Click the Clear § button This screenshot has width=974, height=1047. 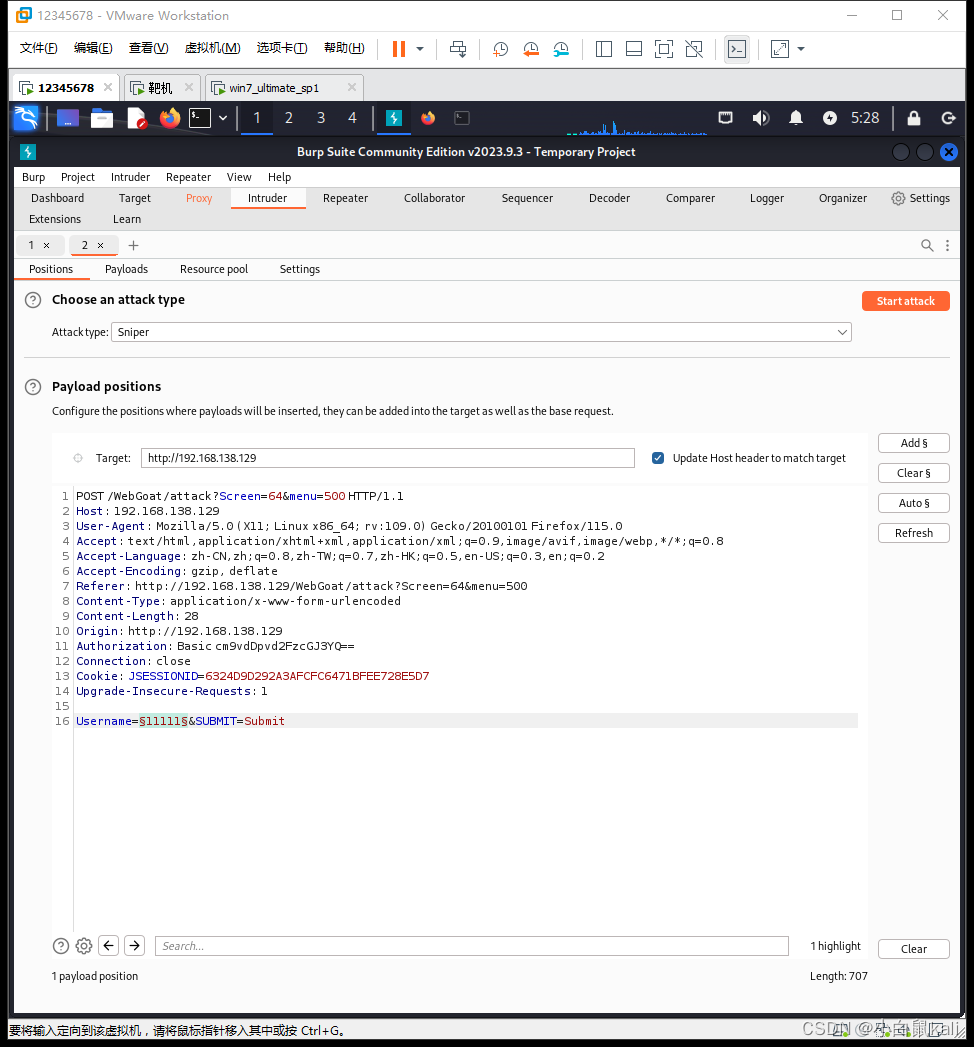point(913,473)
